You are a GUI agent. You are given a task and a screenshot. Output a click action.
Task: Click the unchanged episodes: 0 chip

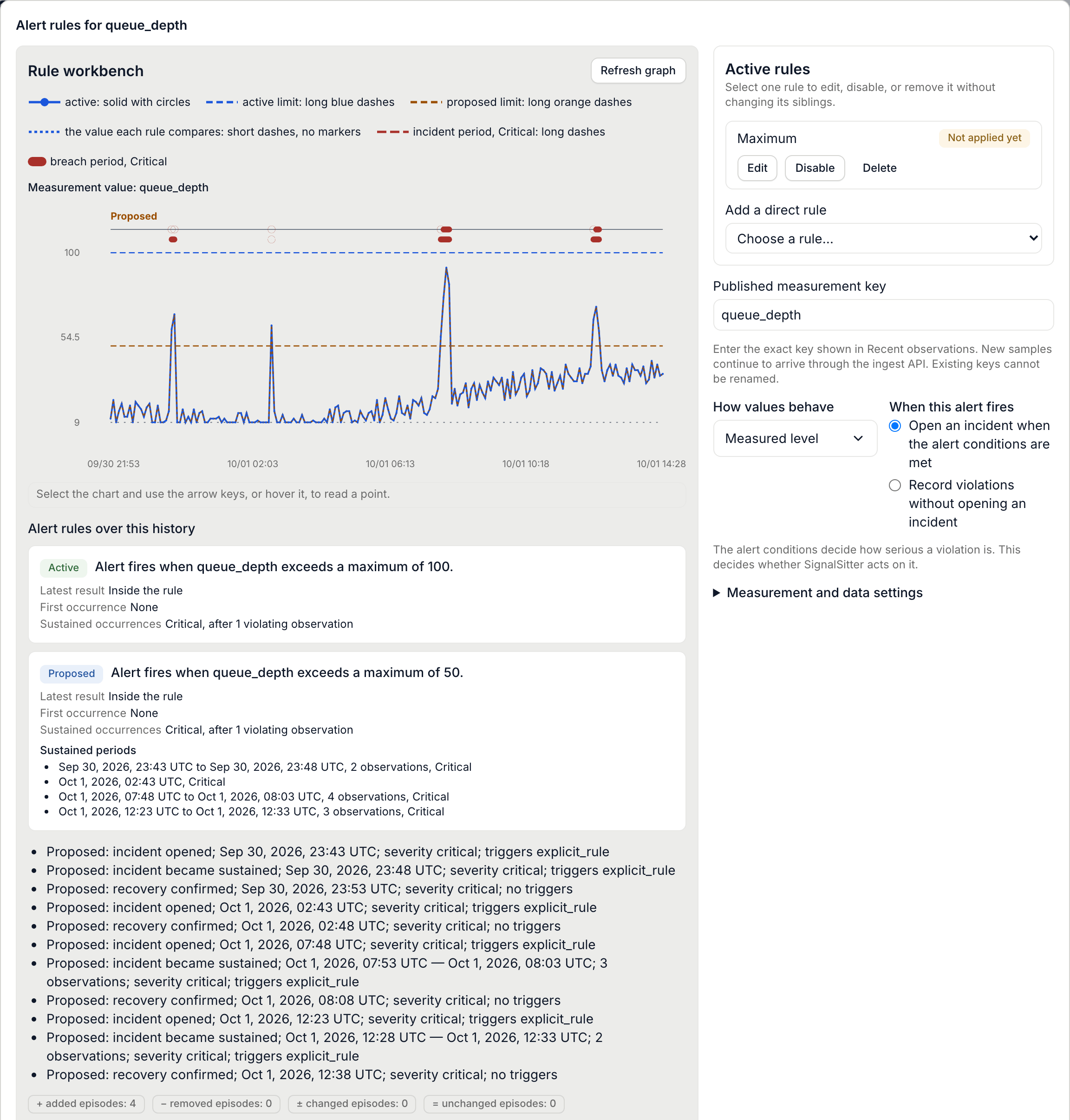[x=494, y=1103]
